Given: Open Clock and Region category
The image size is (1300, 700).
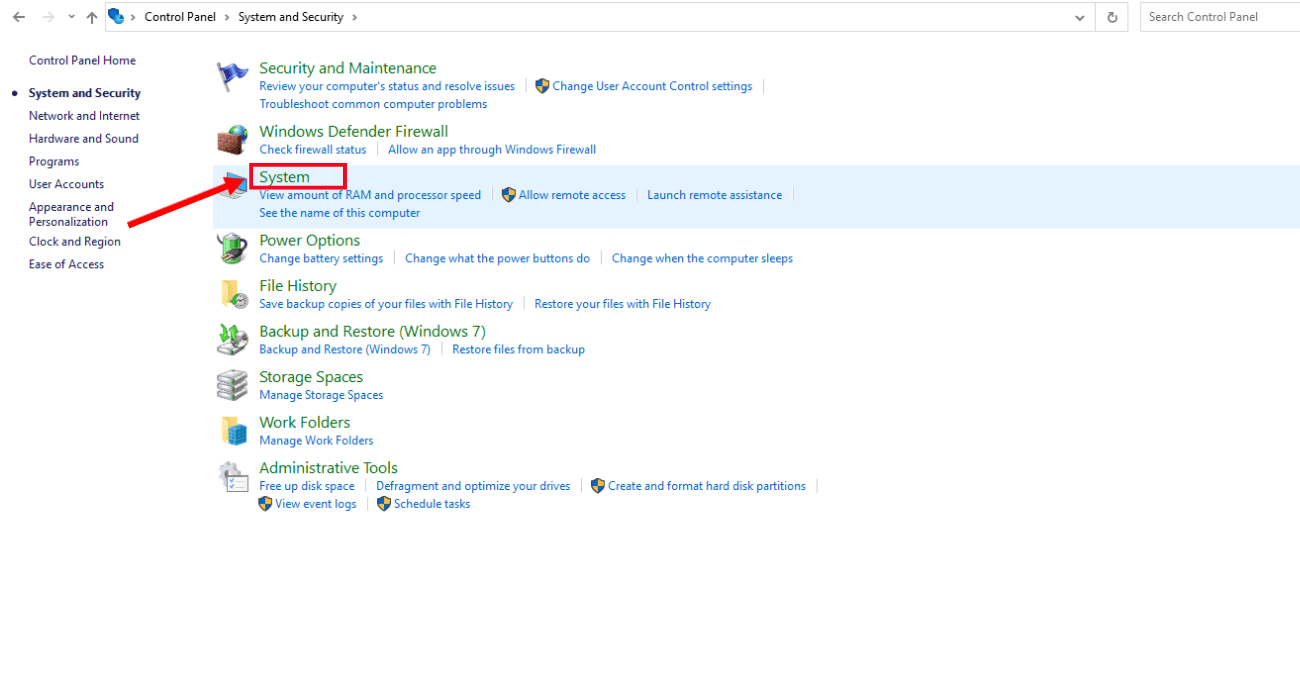Looking at the screenshot, I should [x=74, y=242].
